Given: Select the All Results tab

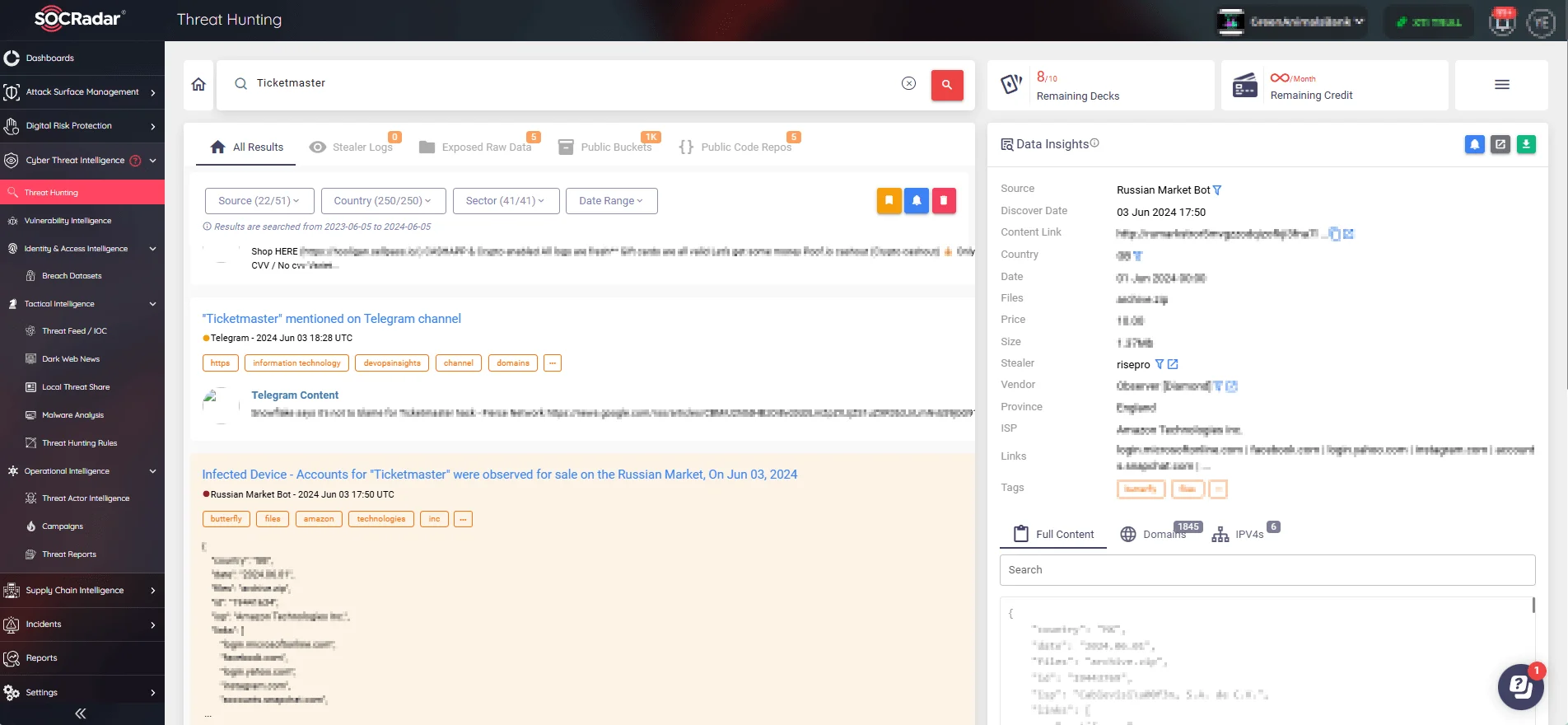Looking at the screenshot, I should [247, 147].
